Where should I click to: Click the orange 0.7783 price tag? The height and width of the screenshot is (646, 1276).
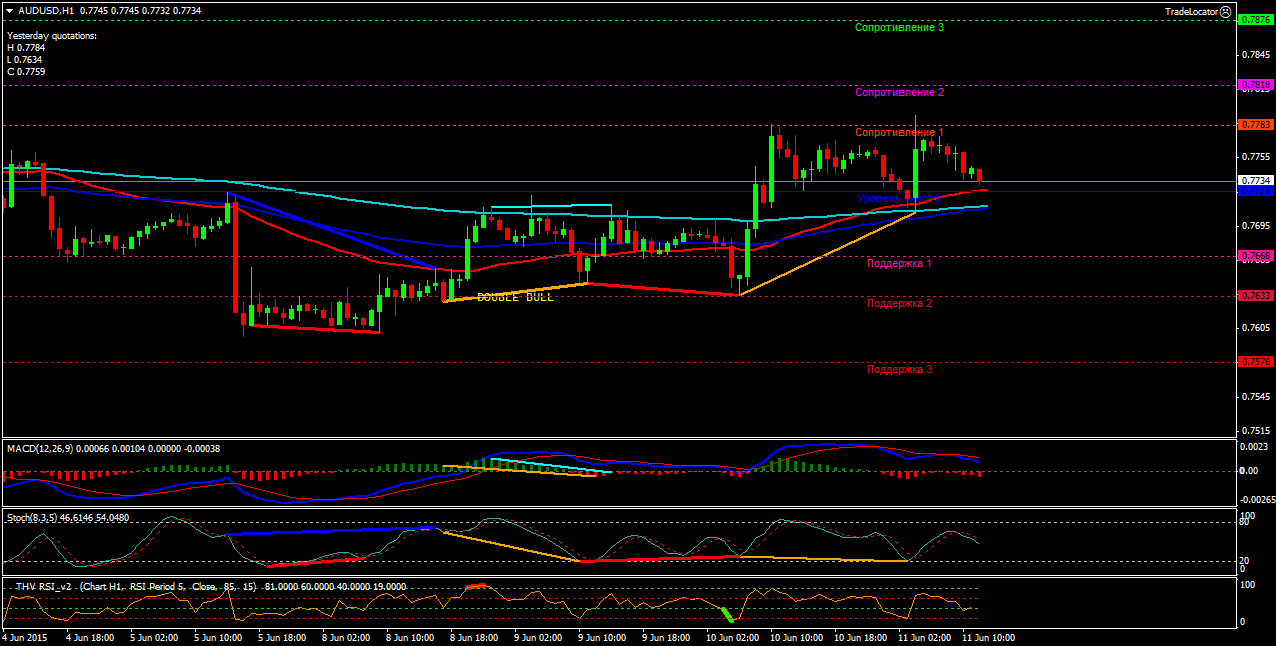click(x=1255, y=124)
